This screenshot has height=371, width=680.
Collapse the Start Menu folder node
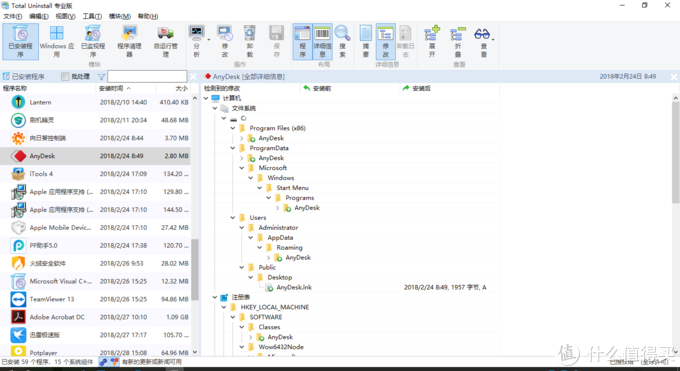(x=260, y=188)
